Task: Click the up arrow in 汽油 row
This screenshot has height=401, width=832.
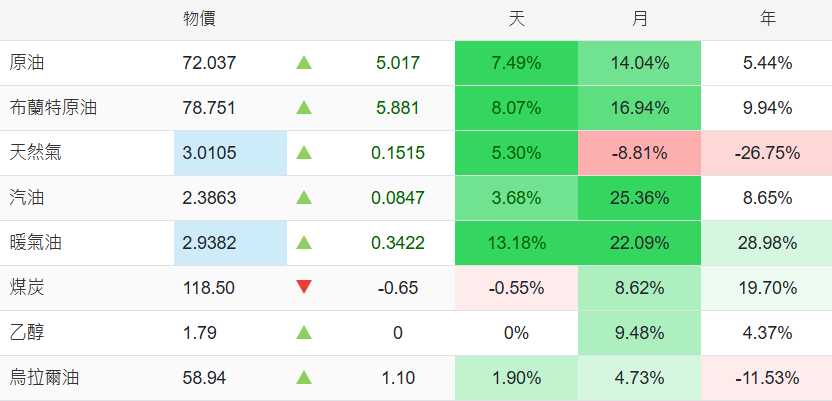Action: pyautogui.click(x=304, y=198)
